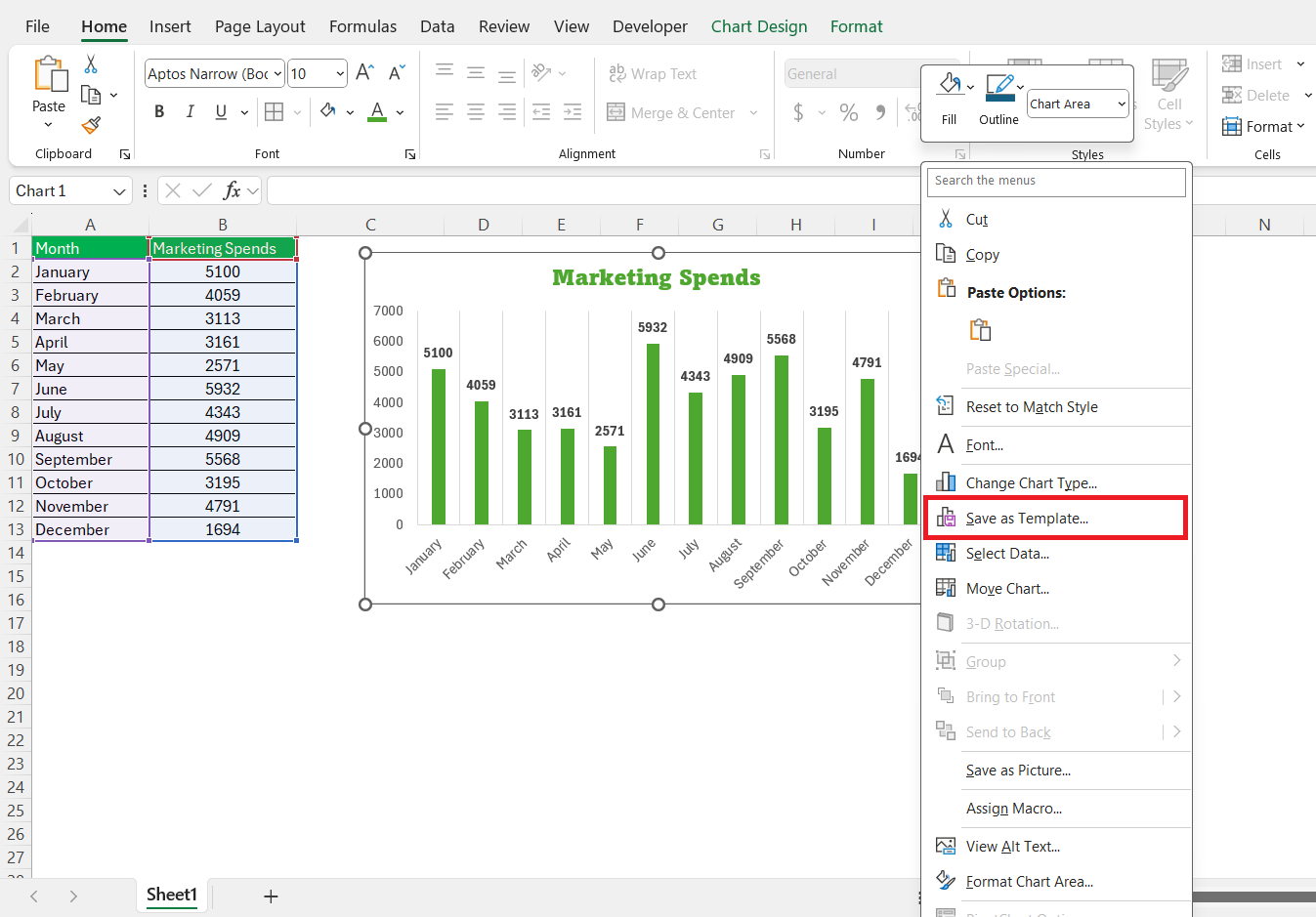This screenshot has height=917, width=1316.
Task: Open the Name Box dropdown showing Chart 1
Action: [x=119, y=191]
